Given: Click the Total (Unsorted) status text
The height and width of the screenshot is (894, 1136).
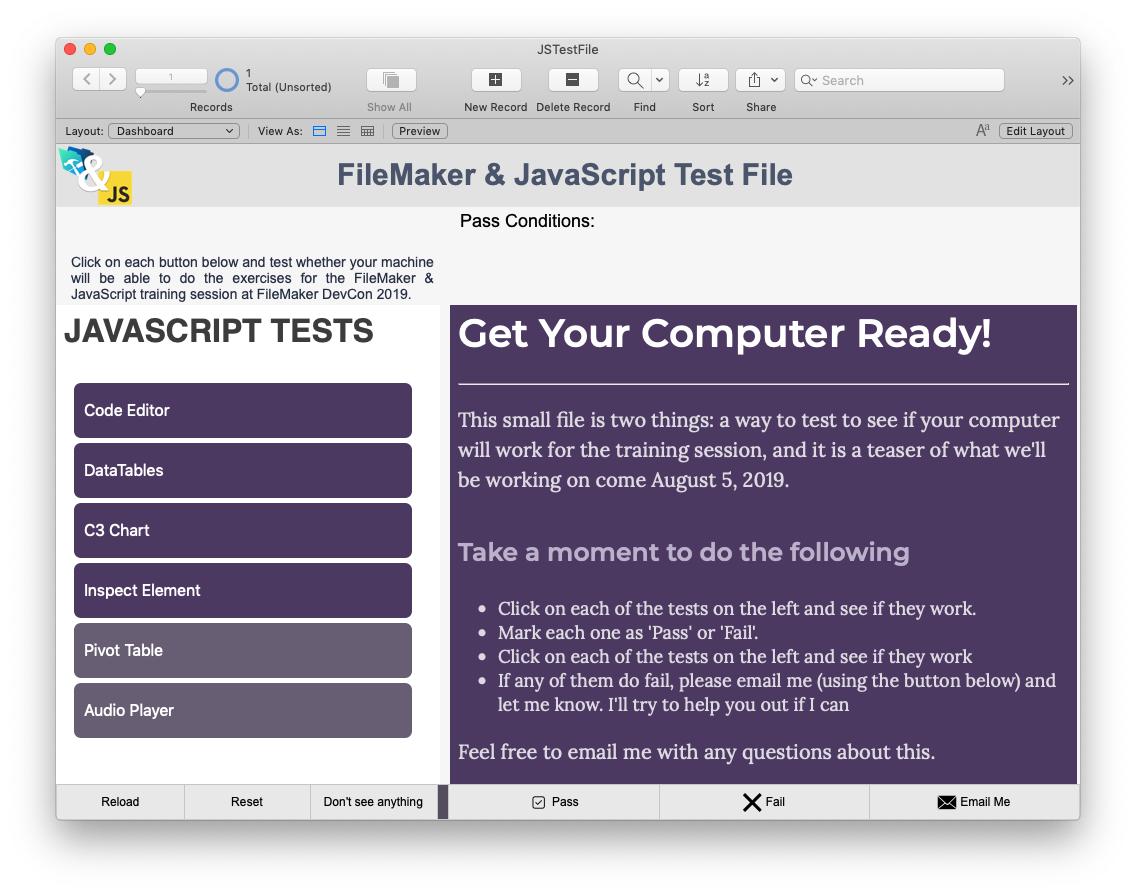Looking at the screenshot, I should click(x=288, y=87).
